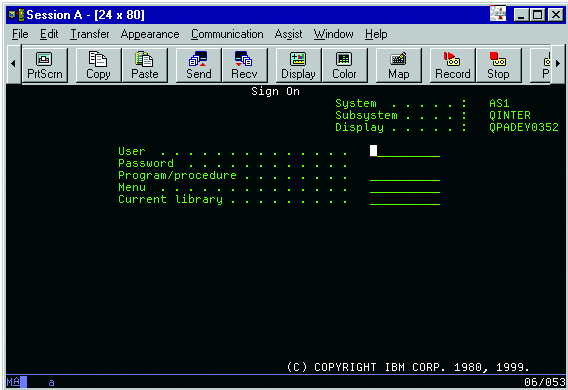Click the system name 'AS1'
The width and height of the screenshot is (568, 390).
pyautogui.click(x=499, y=103)
